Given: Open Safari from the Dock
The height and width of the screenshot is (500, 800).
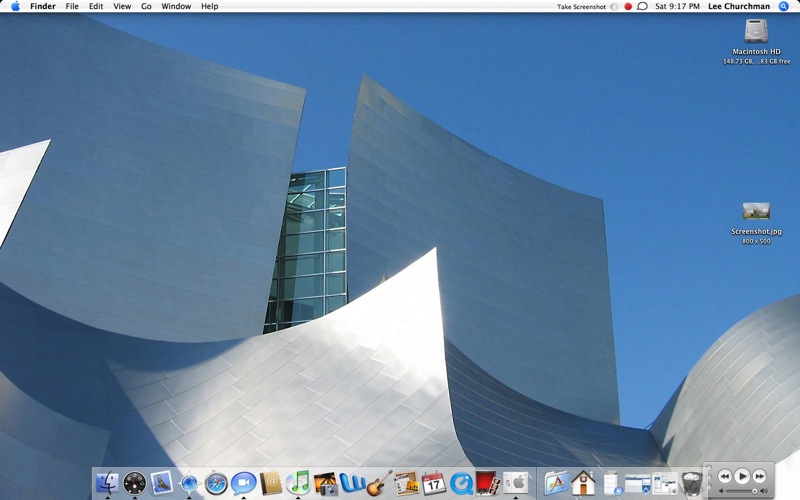Looking at the screenshot, I should click(216, 484).
